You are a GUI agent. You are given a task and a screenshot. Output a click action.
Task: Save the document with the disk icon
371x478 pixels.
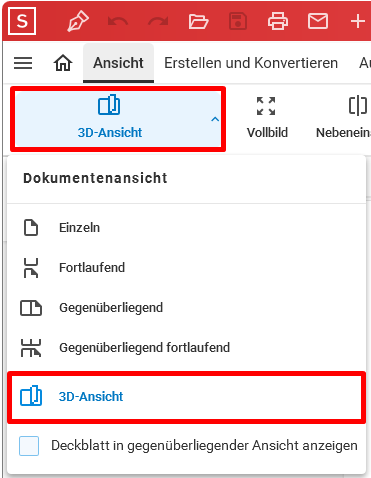click(238, 22)
